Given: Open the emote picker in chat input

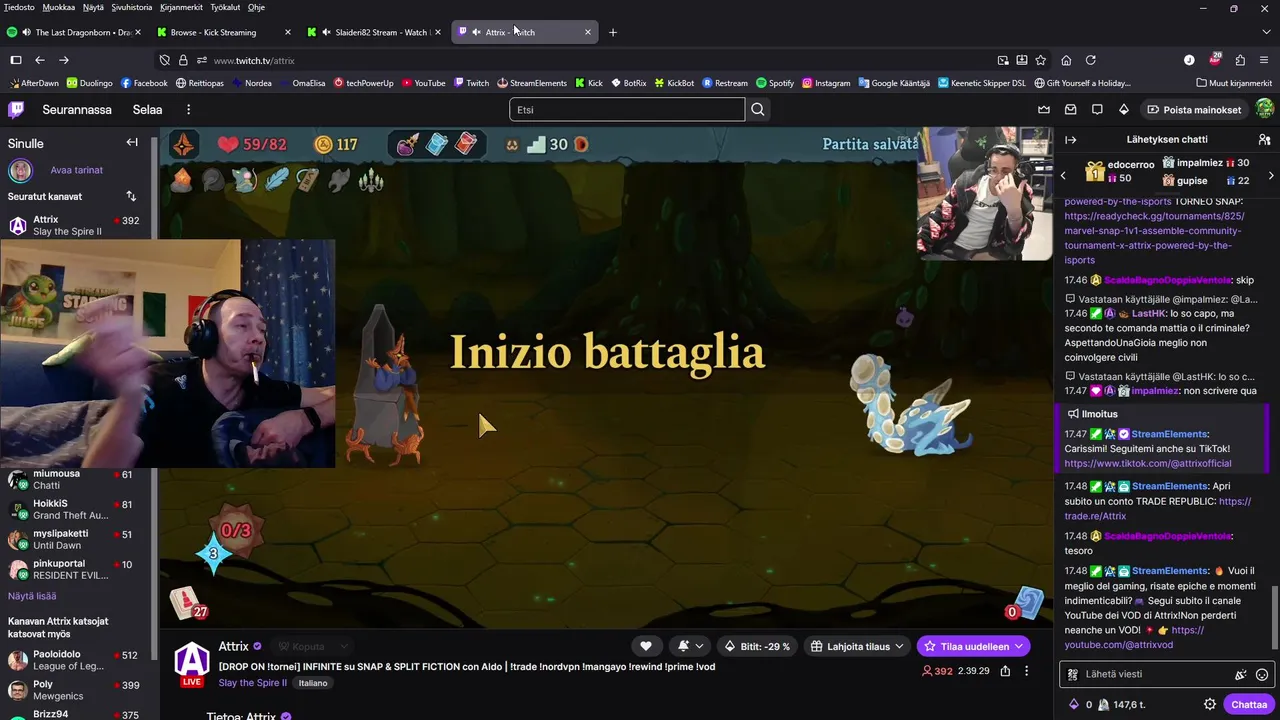Looking at the screenshot, I should (1262, 674).
